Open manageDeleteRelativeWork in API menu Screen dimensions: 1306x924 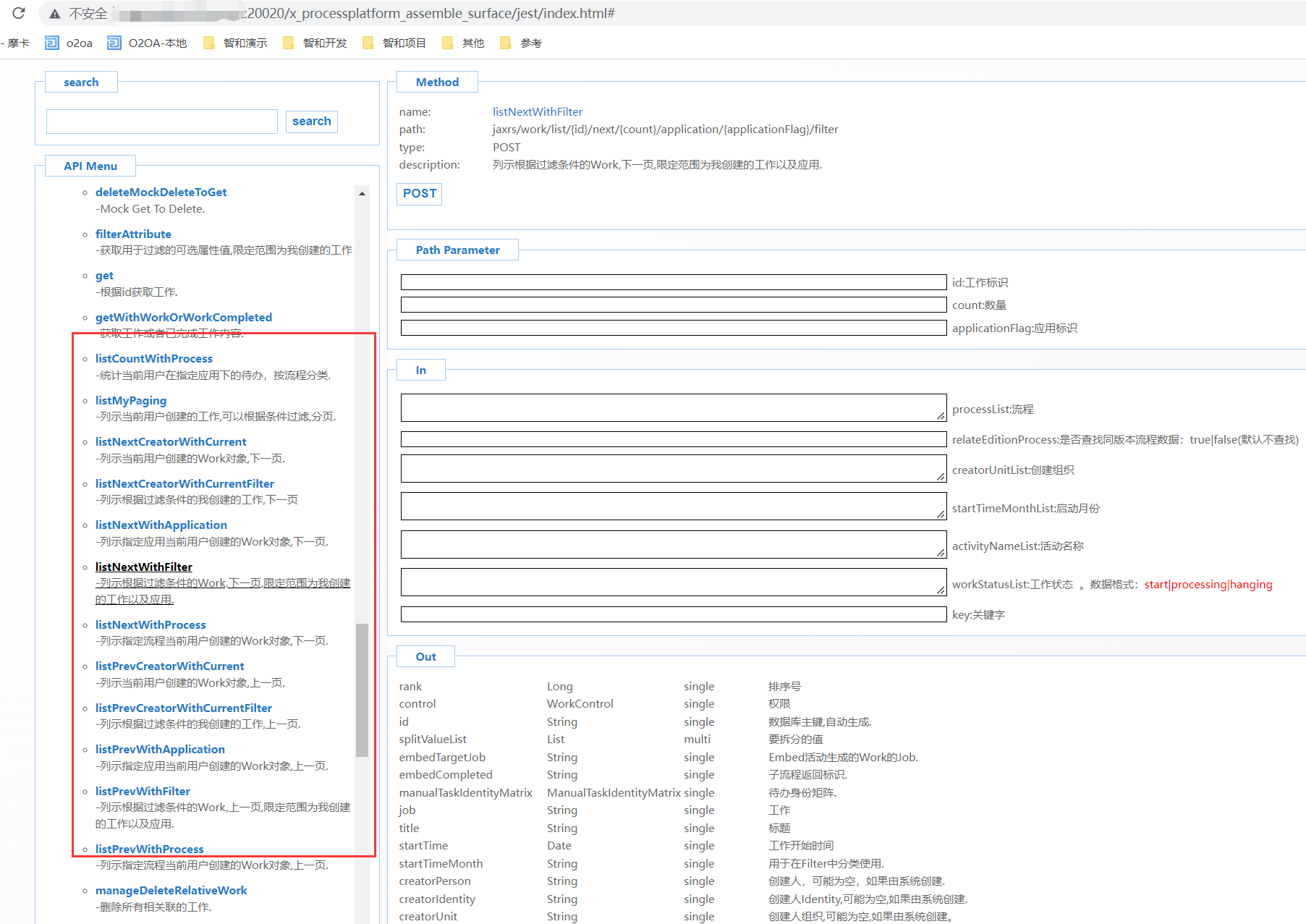[171, 891]
